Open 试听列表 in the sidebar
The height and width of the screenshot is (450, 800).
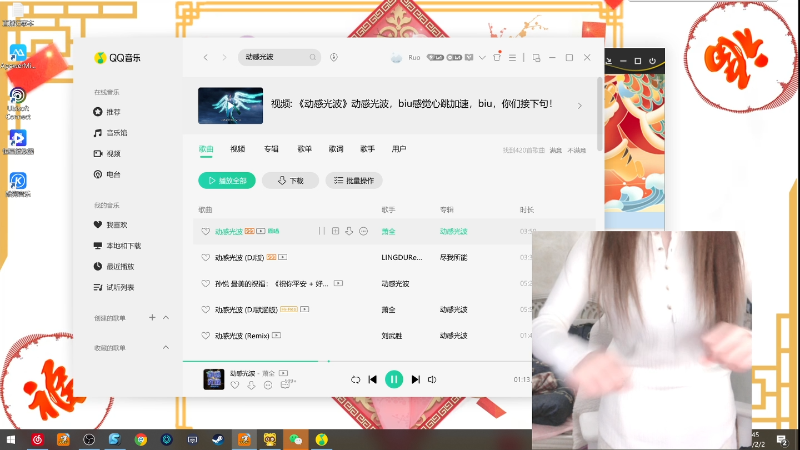point(114,287)
